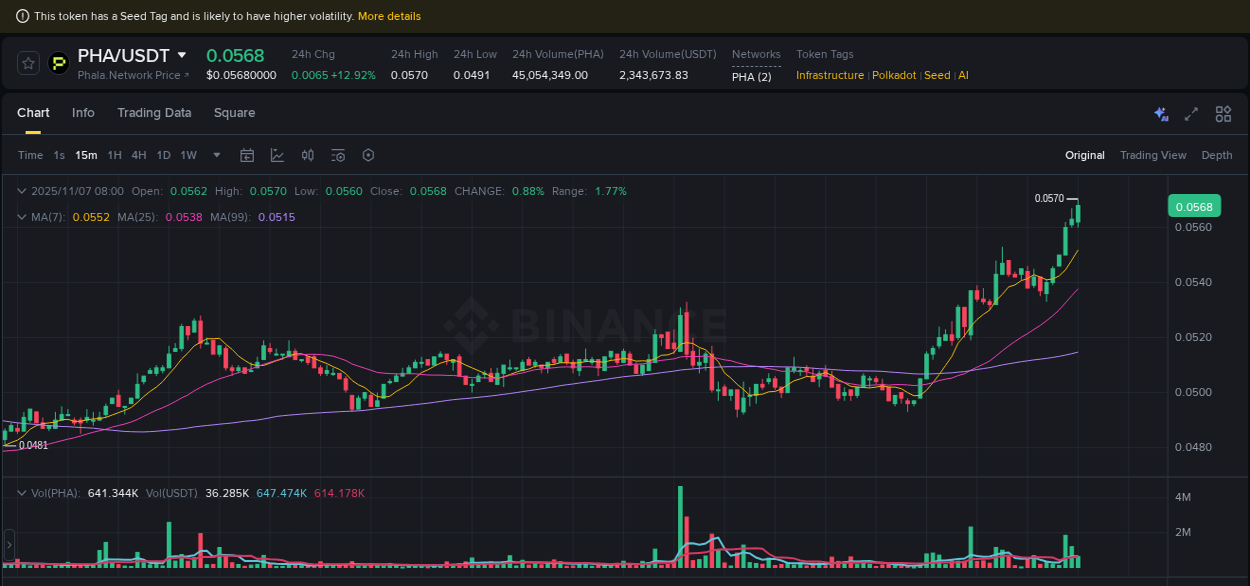Collapse the volume indicator panel
This screenshot has height=586, width=1250.
click(21, 493)
